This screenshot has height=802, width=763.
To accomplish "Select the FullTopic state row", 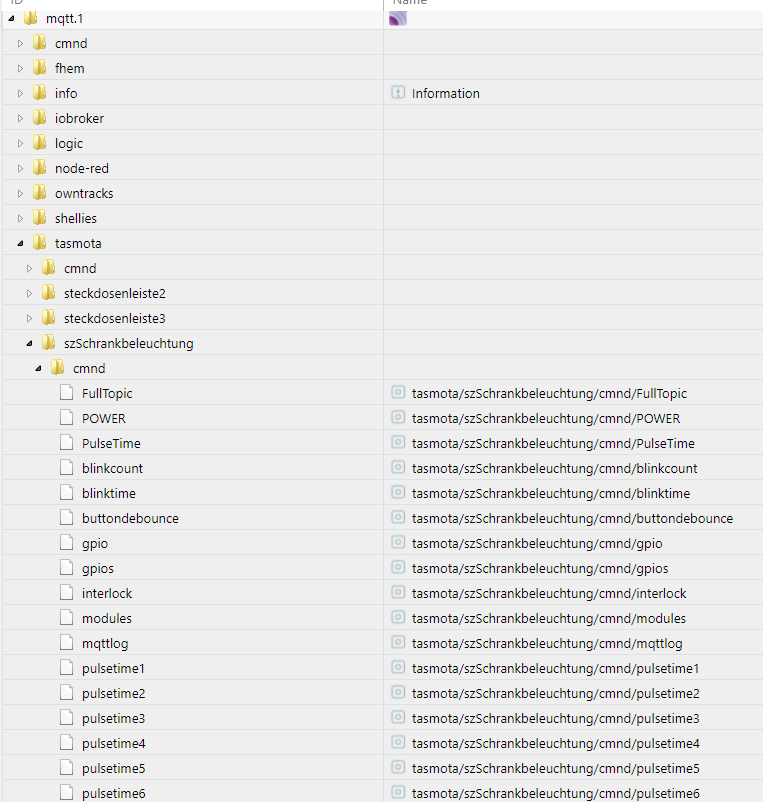I will click(x=383, y=393).
